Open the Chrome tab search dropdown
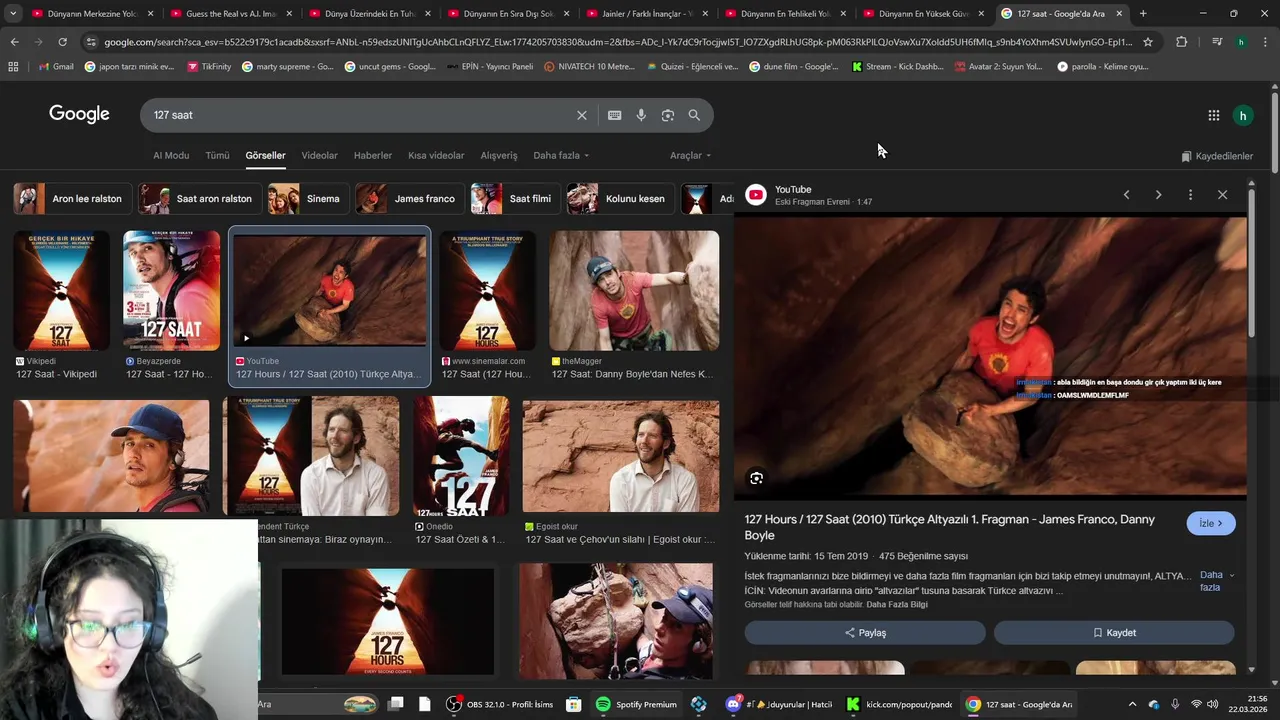The width and height of the screenshot is (1280, 720). point(13,14)
